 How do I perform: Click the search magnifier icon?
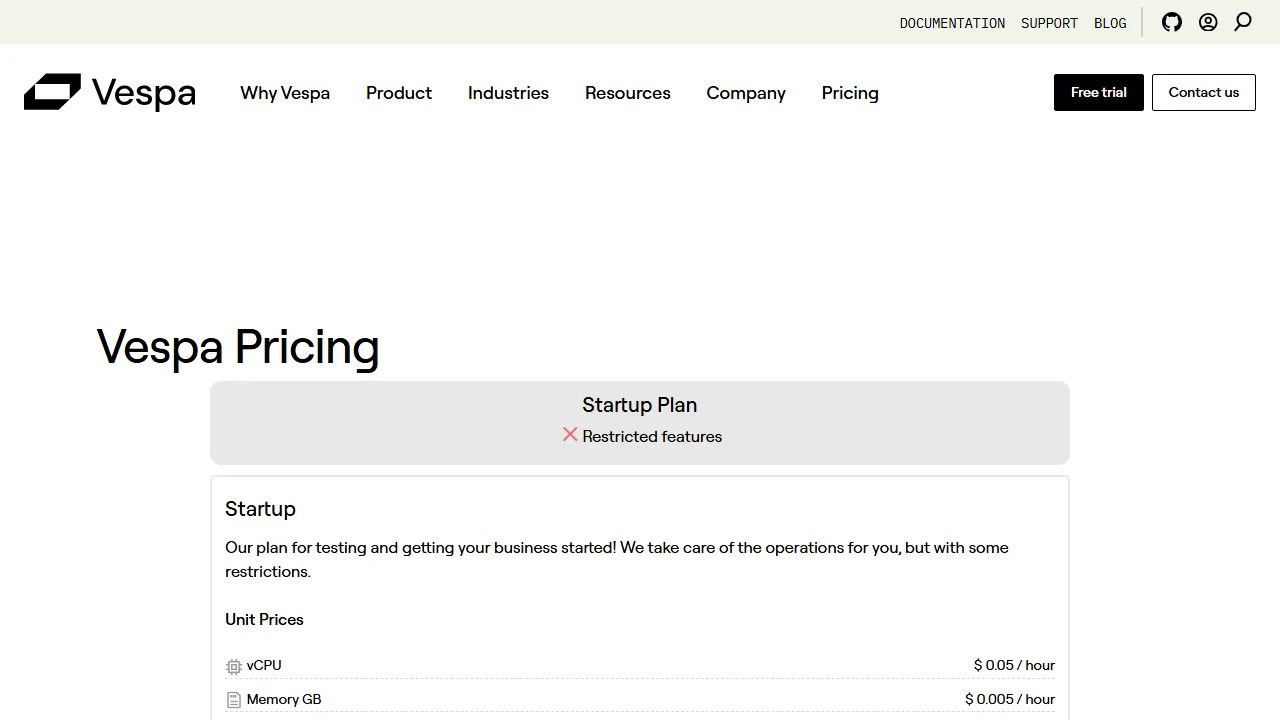[1243, 22]
